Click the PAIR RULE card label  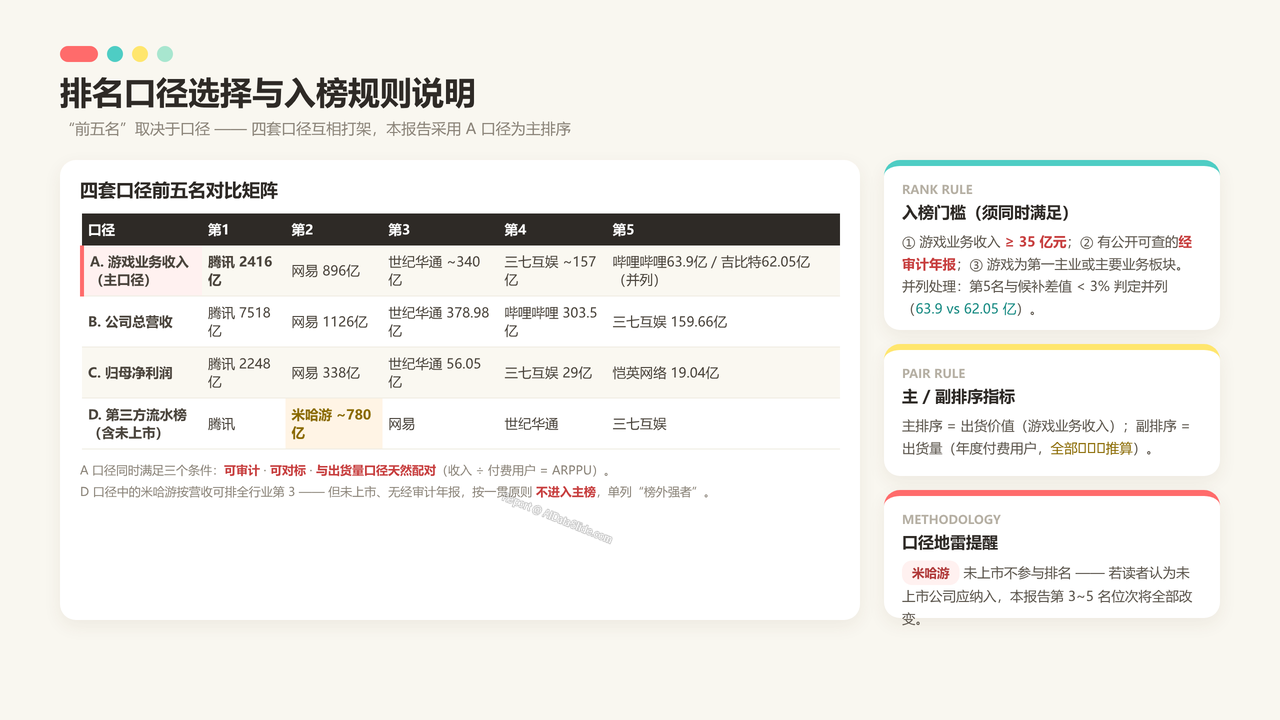click(934, 374)
